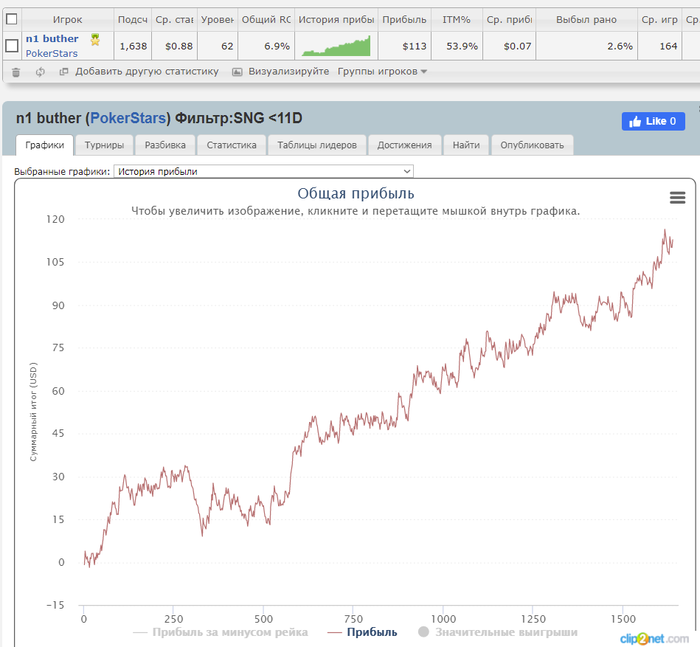The image size is (700, 647).
Task: Switch to the Графики tab
Action: 45,145
